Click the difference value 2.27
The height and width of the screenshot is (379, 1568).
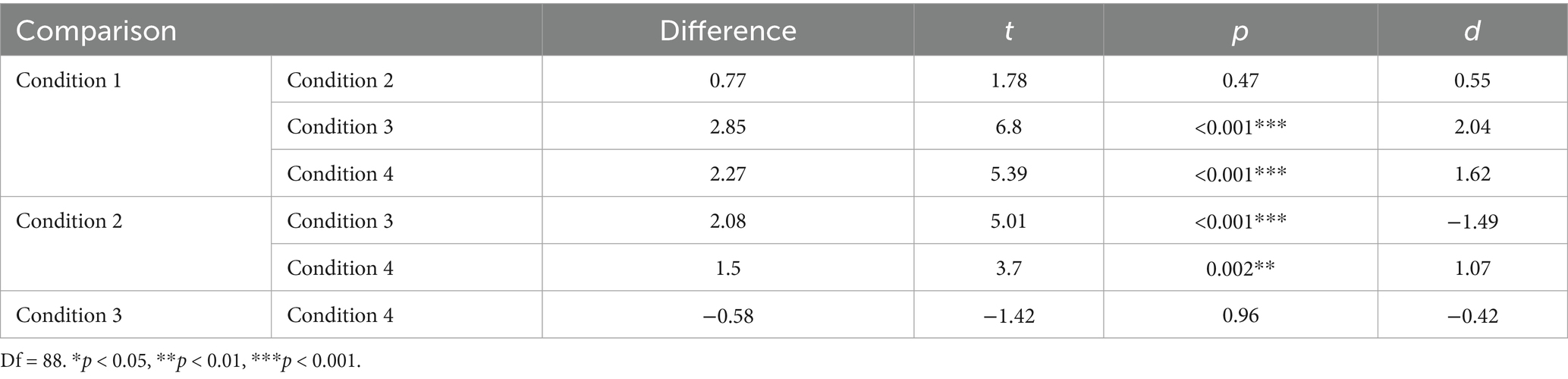(727, 174)
